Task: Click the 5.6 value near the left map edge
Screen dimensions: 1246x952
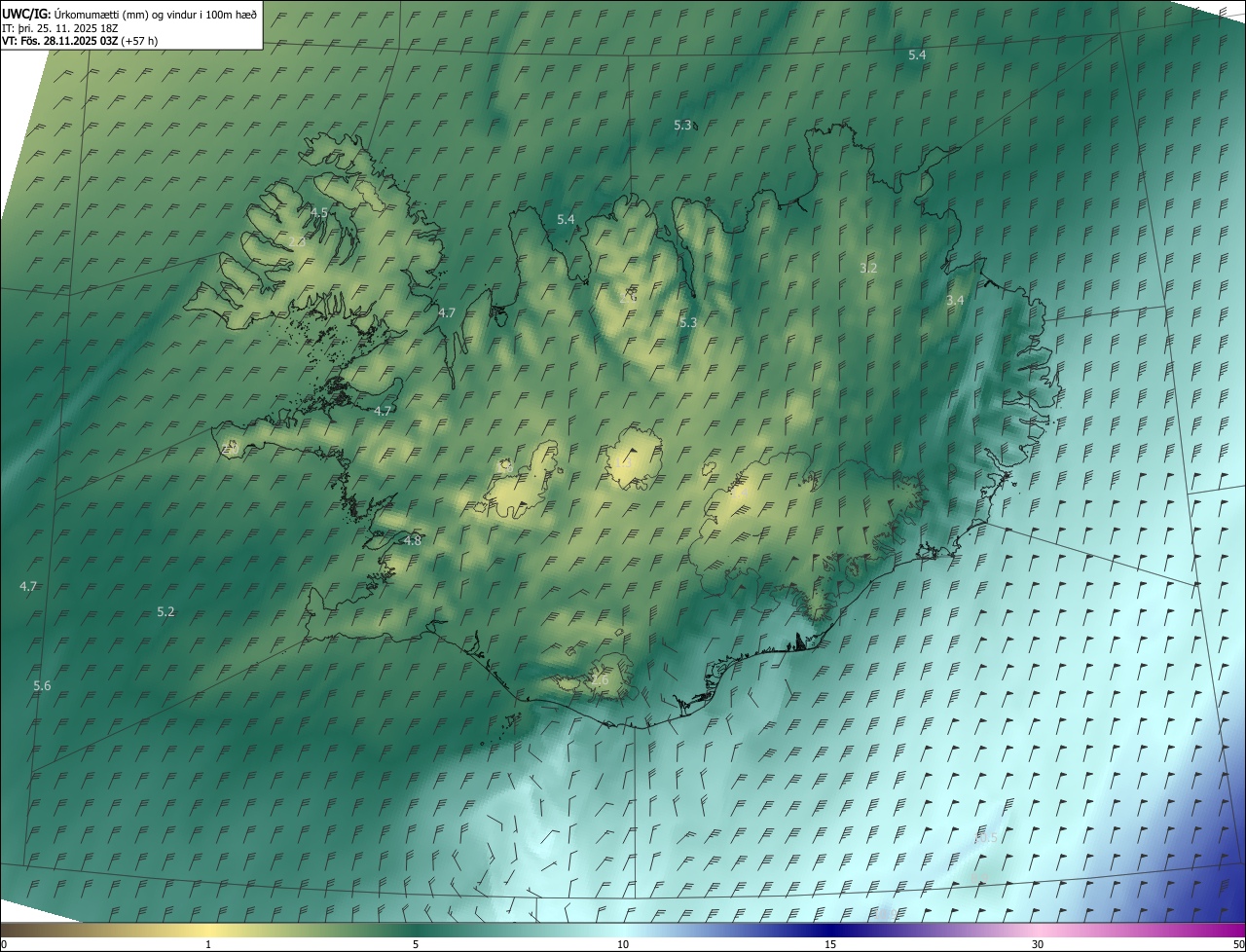Action: (42, 686)
